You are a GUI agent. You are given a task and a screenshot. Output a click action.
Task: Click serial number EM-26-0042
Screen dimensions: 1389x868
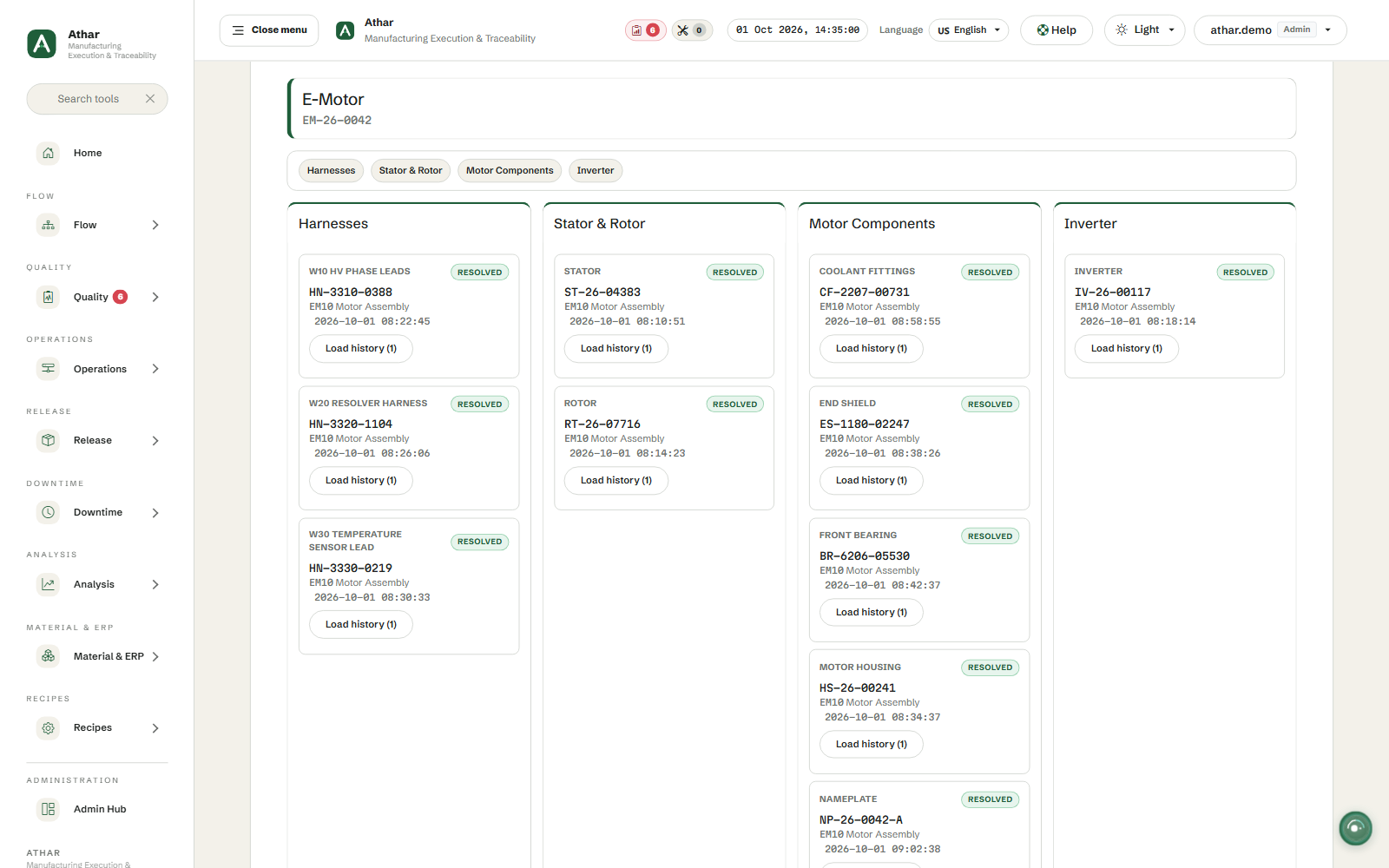click(x=337, y=121)
